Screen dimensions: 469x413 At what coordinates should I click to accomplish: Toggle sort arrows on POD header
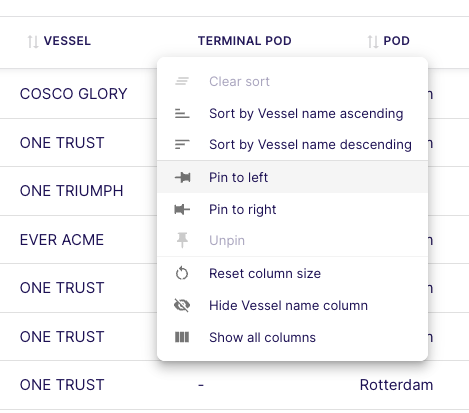[373, 41]
